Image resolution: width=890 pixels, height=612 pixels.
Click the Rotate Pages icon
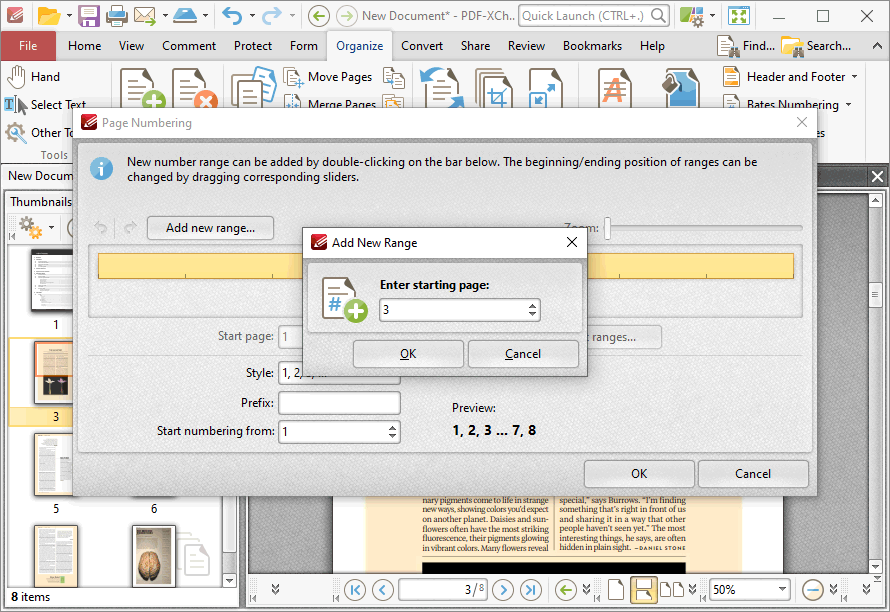442,88
